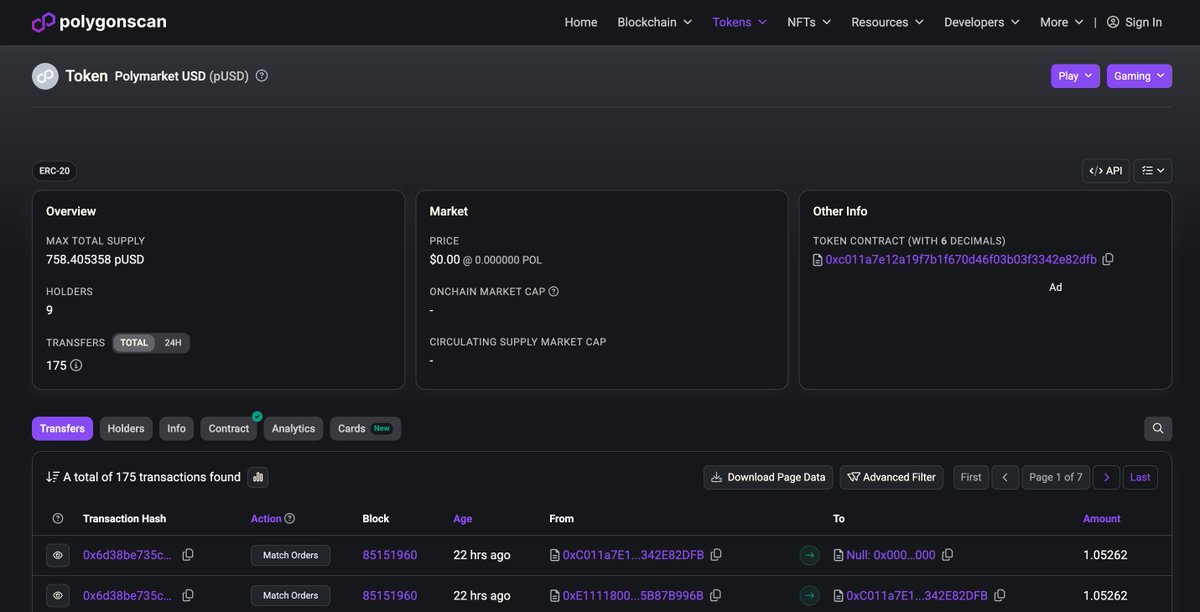Click the info icon beside 175 transfers
1200x612 pixels.
77,366
